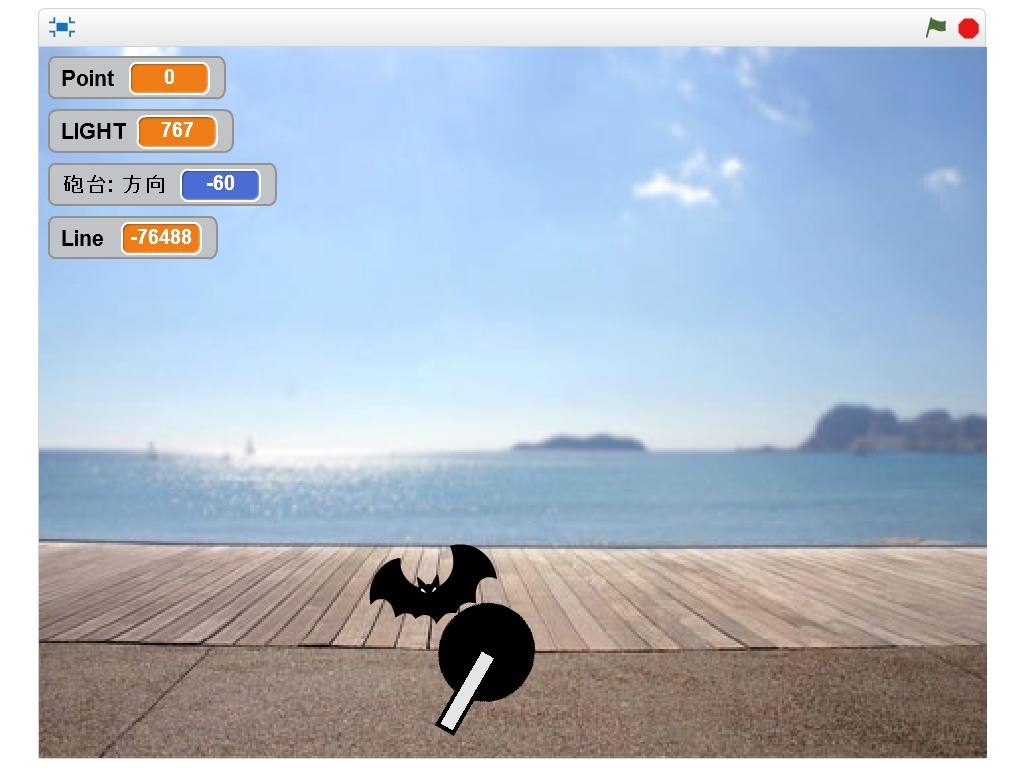Select the LIGHT variable label

(x=93, y=131)
